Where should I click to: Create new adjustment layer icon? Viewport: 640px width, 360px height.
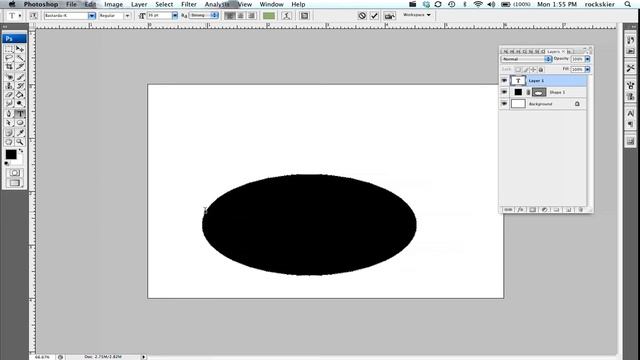[x=544, y=209]
